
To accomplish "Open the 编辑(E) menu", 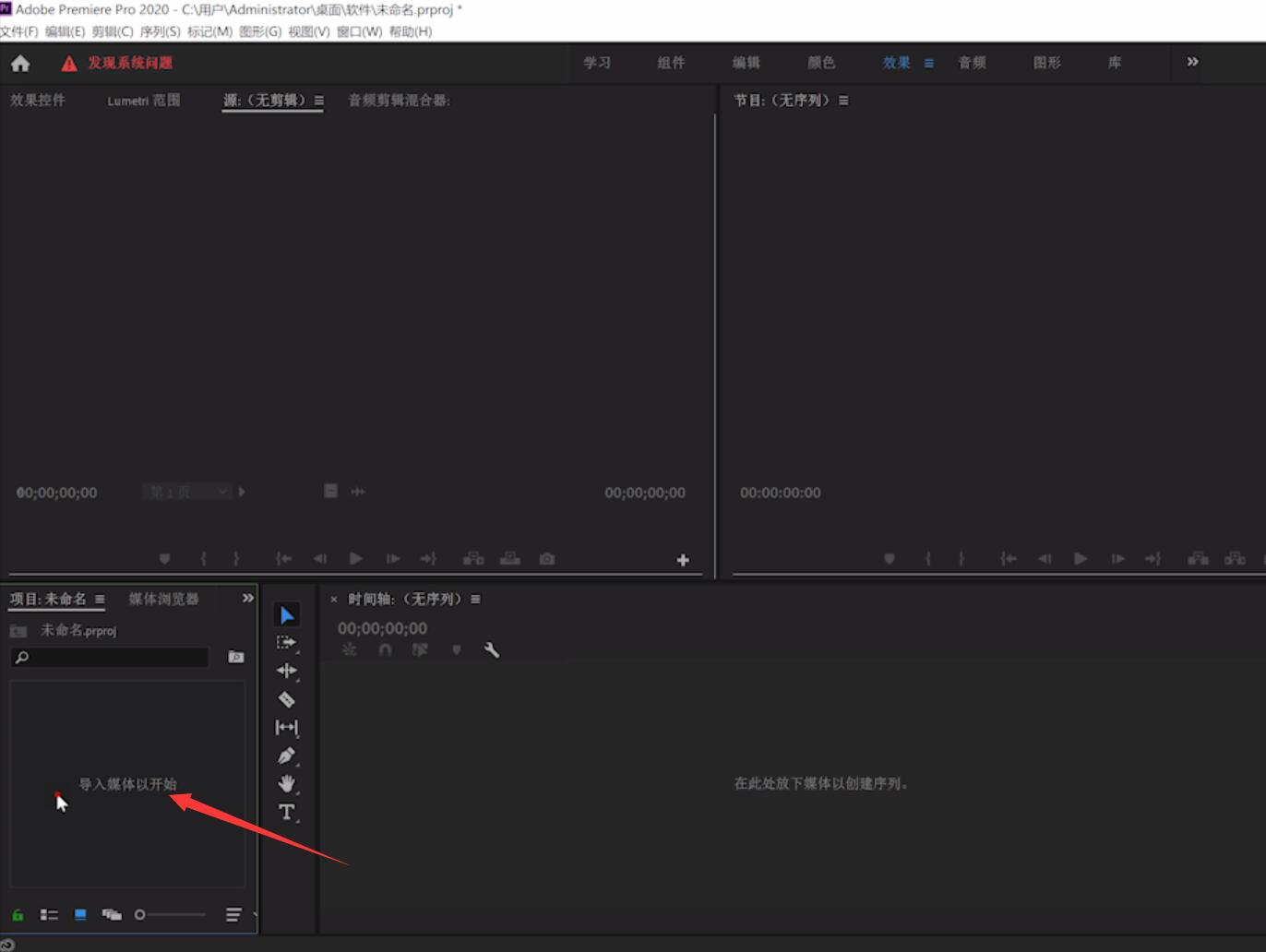I will click(65, 31).
